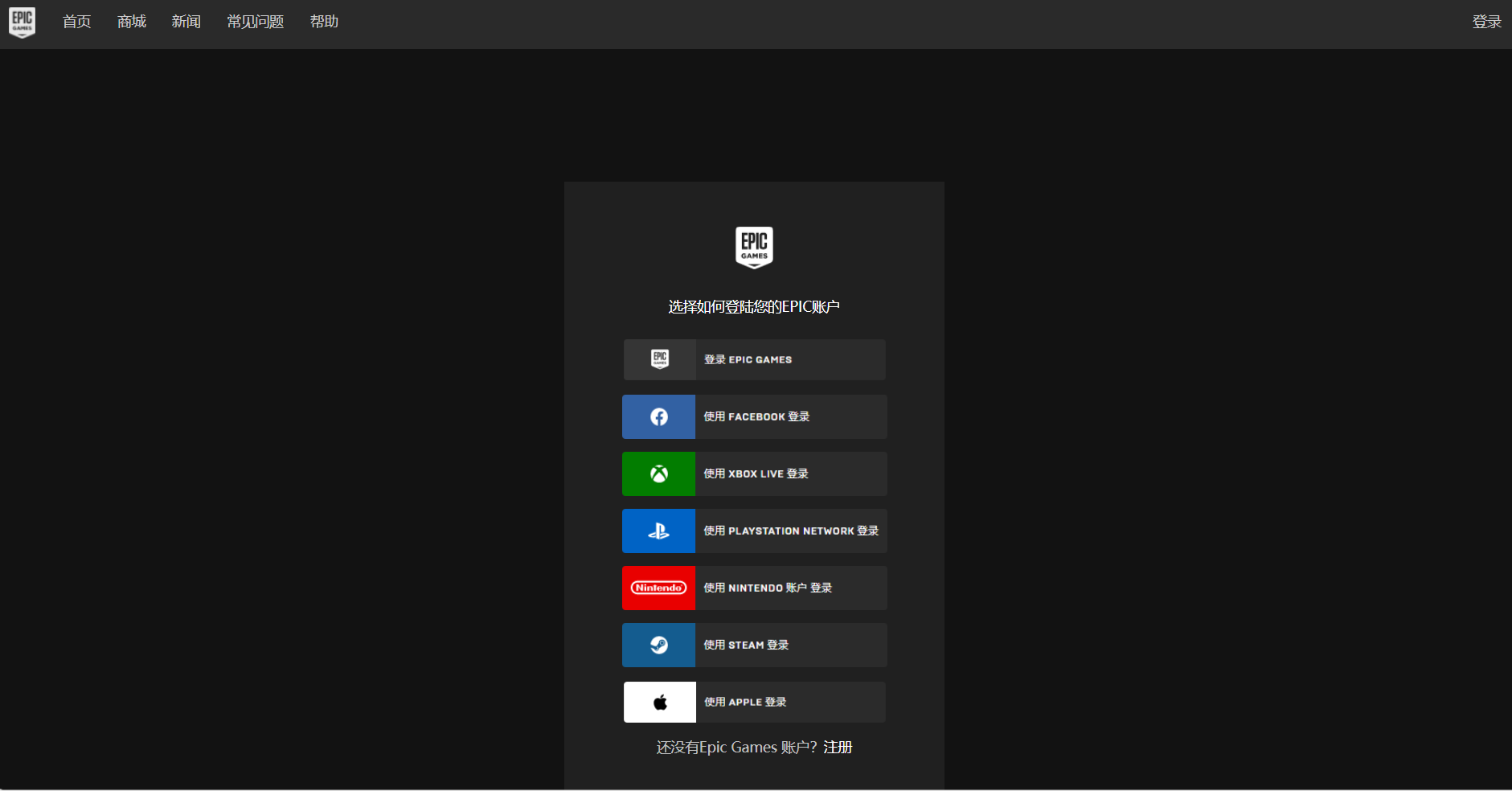The image size is (1512, 791).
Task: Click the Epic Games logo in navbar
Action: [22, 23]
